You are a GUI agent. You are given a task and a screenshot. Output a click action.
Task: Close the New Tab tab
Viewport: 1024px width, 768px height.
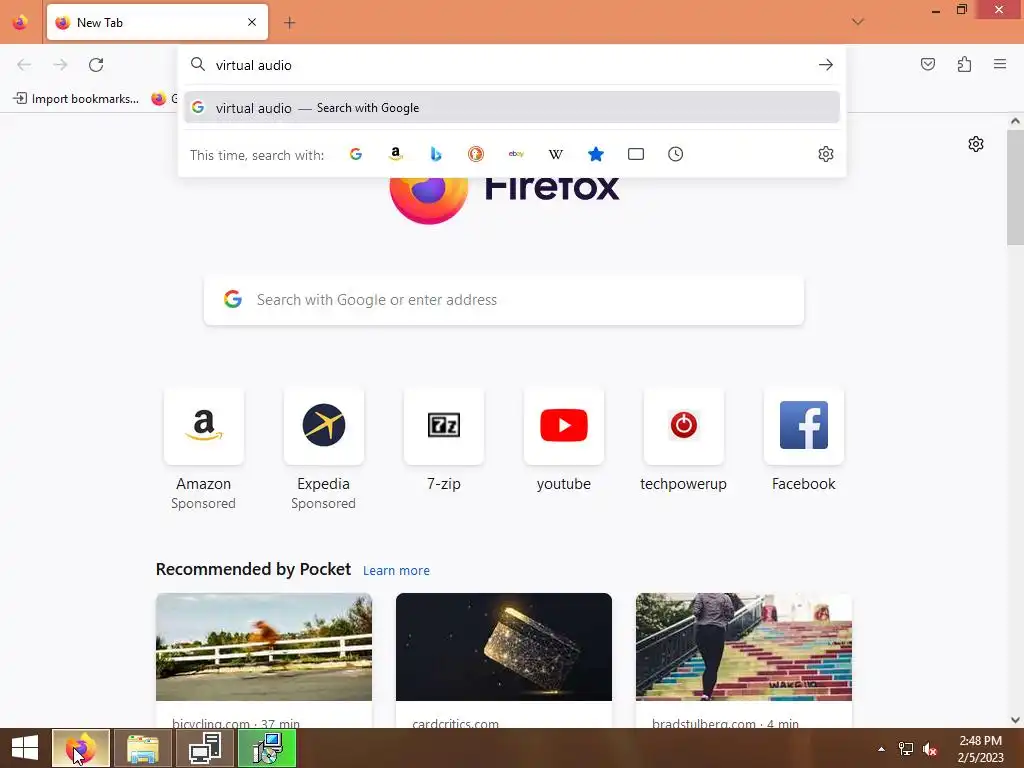[252, 22]
